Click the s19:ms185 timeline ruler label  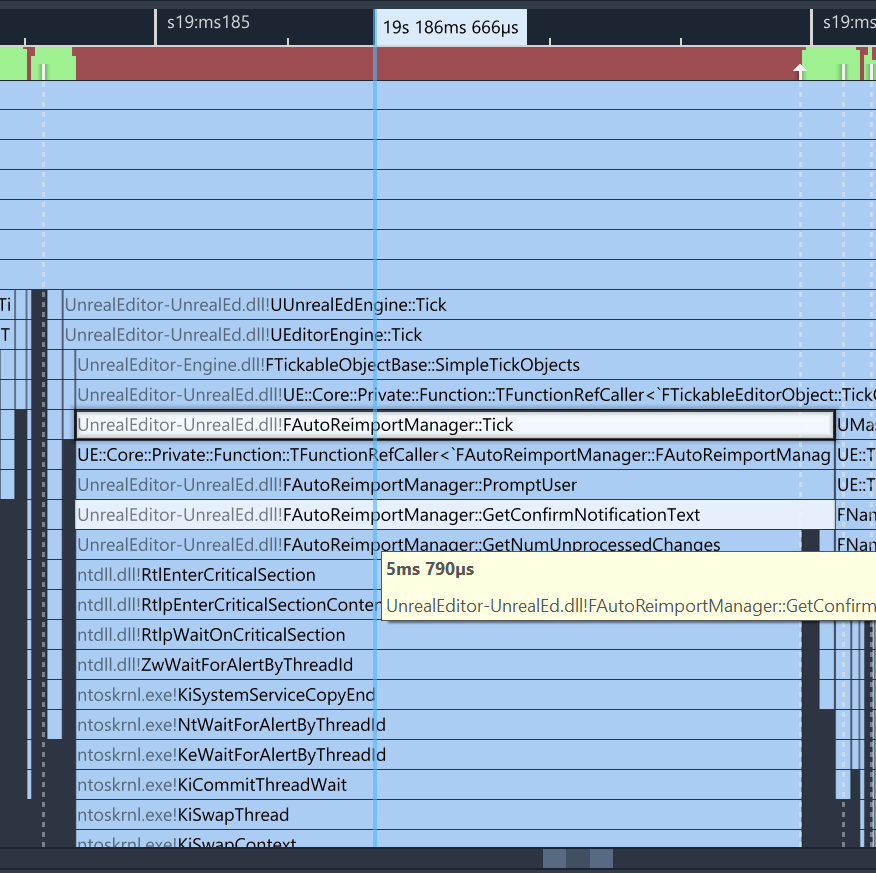point(208,21)
